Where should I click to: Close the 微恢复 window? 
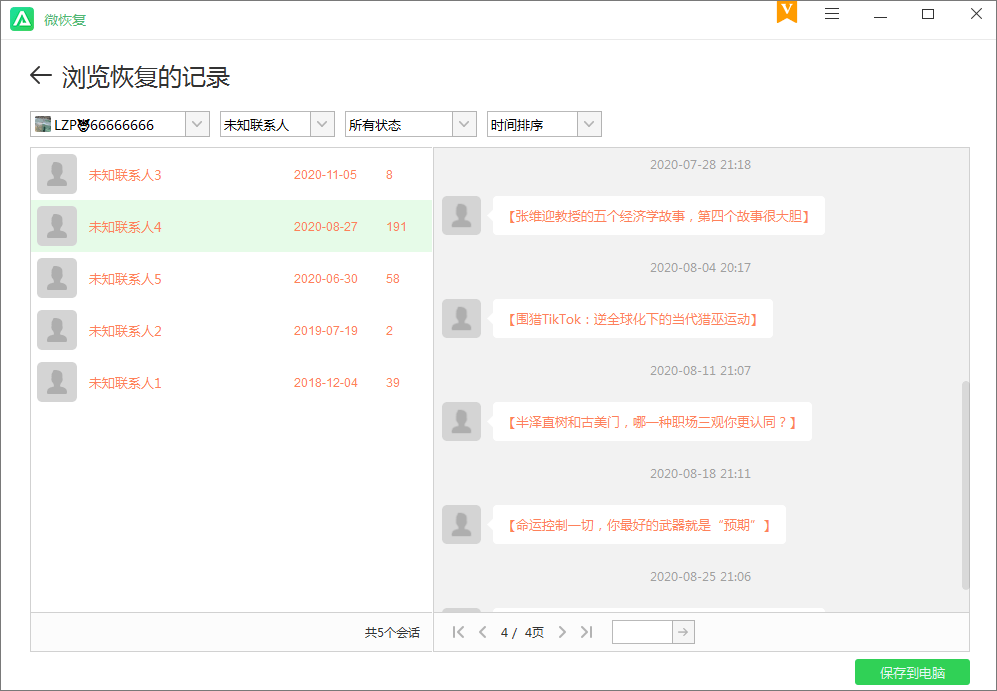[x=976, y=13]
